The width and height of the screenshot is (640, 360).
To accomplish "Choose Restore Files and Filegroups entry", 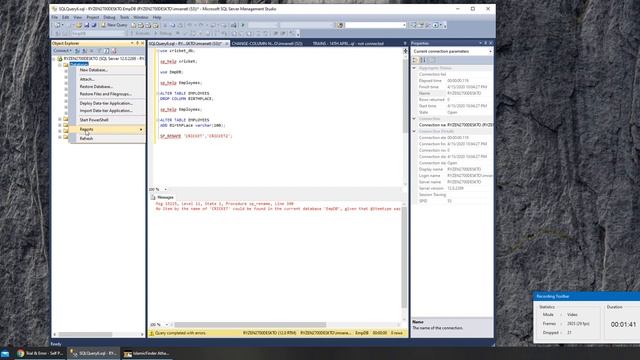I will pos(107,94).
